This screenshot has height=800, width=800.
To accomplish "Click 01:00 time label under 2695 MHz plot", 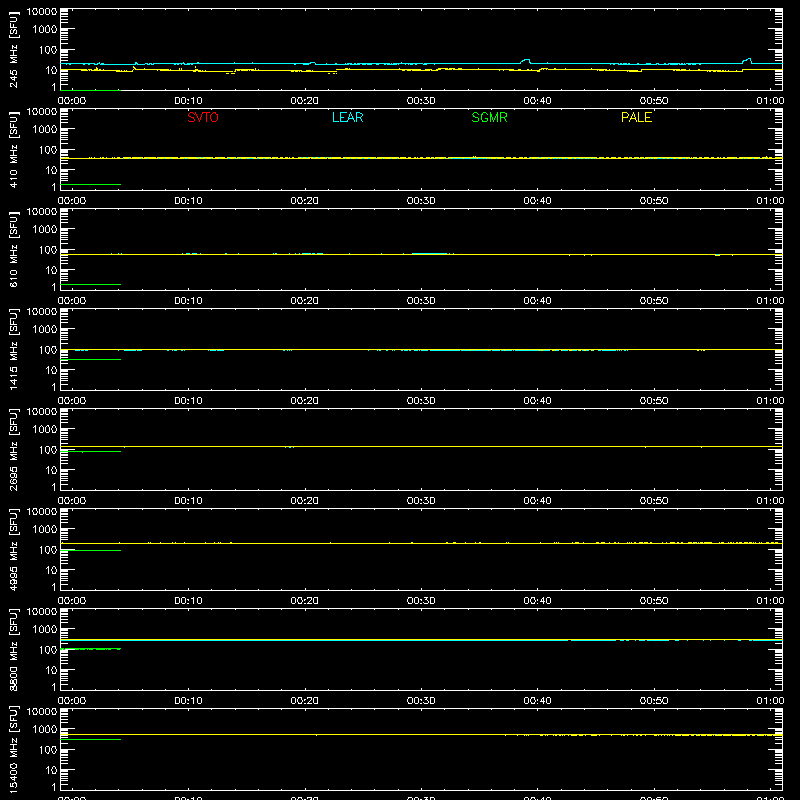I will (770, 501).
